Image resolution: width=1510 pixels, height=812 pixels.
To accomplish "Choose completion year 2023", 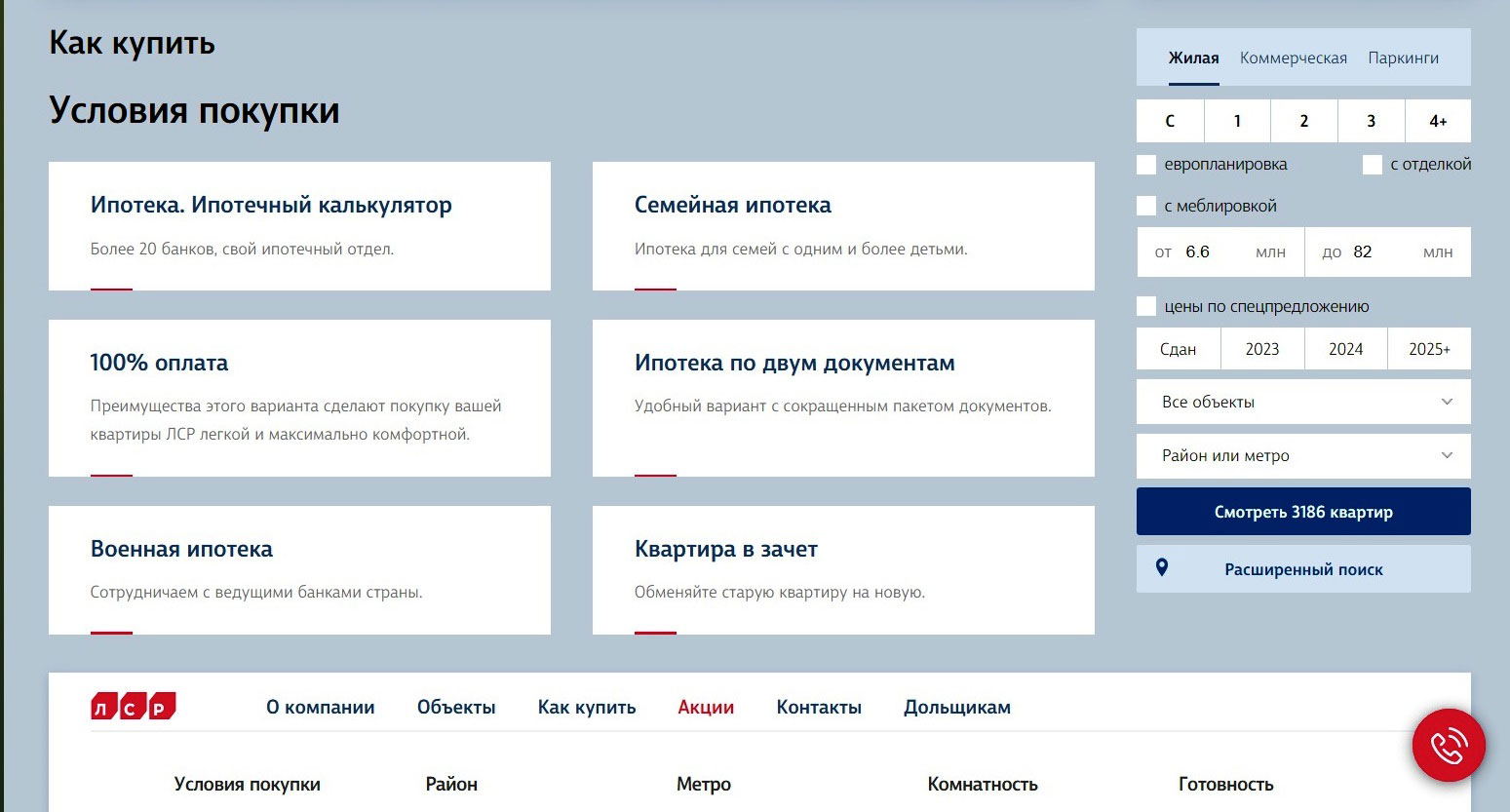I will (1262, 349).
